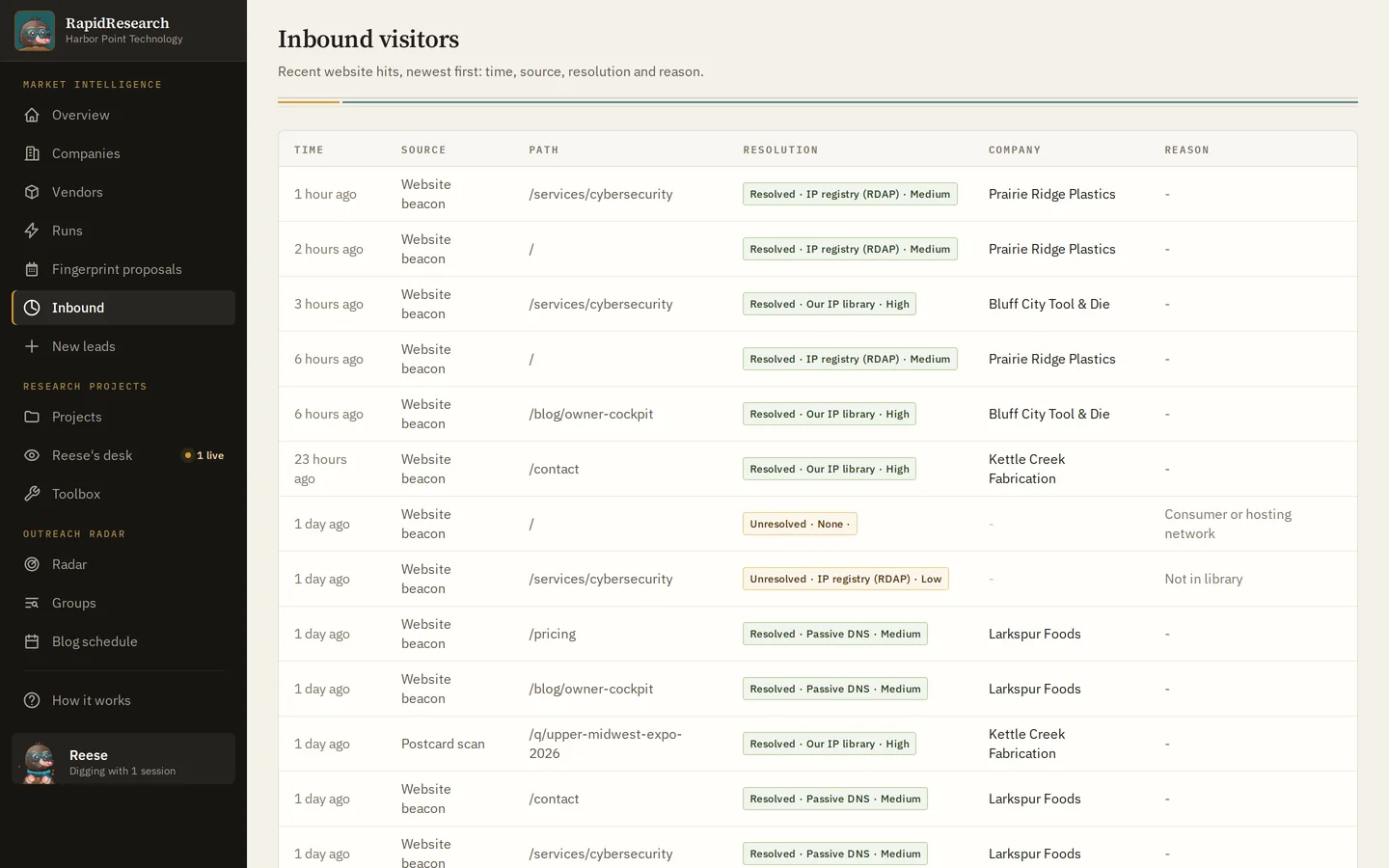Click the Resolution column header

pos(780,149)
